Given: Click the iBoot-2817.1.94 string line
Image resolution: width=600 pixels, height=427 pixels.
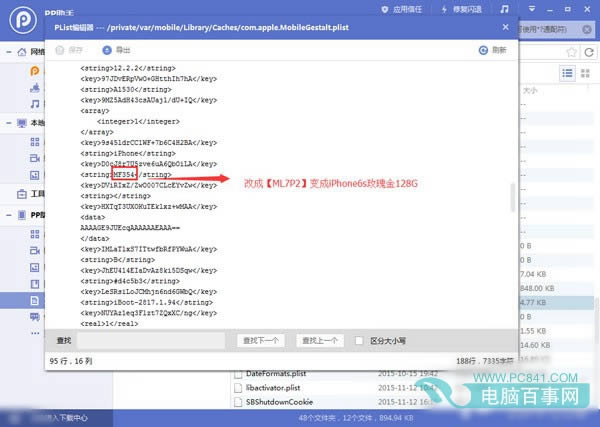Looking at the screenshot, I should pyautogui.click(x=147, y=302).
